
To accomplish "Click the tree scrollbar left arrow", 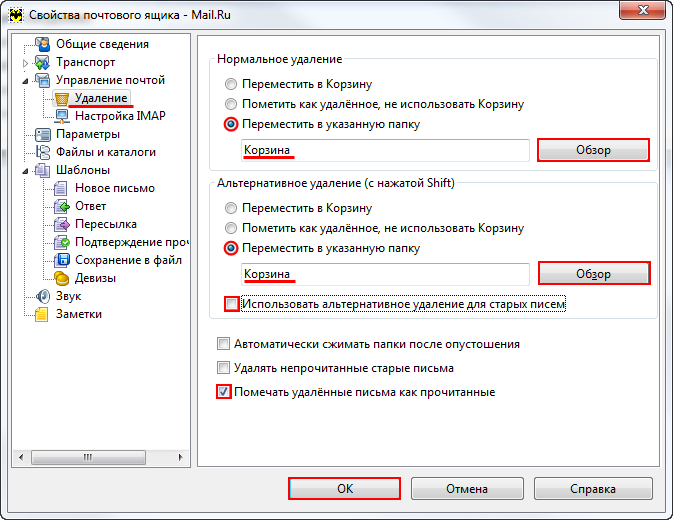I will tap(21, 457).
